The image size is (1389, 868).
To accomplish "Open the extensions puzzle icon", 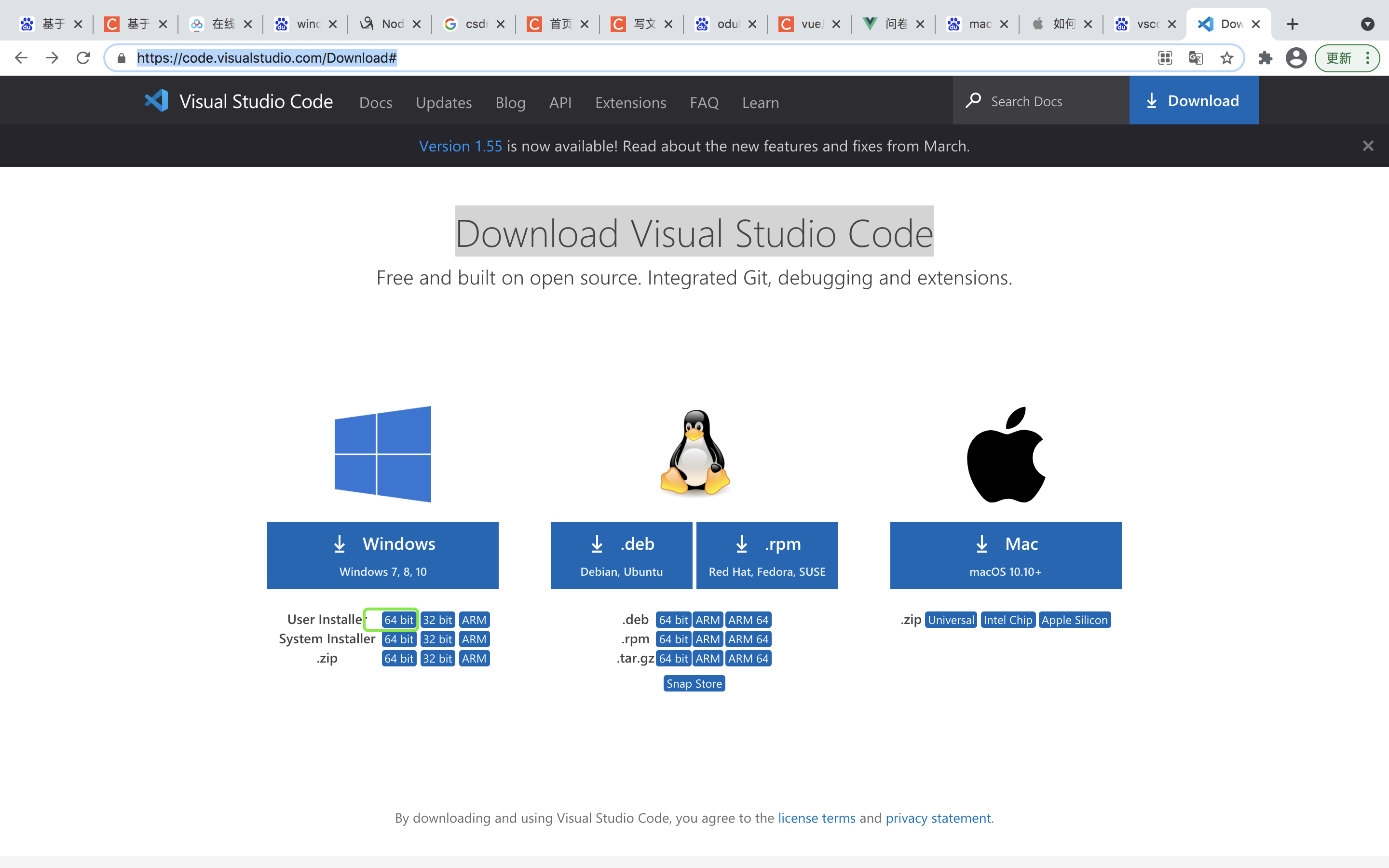I will tap(1265, 58).
